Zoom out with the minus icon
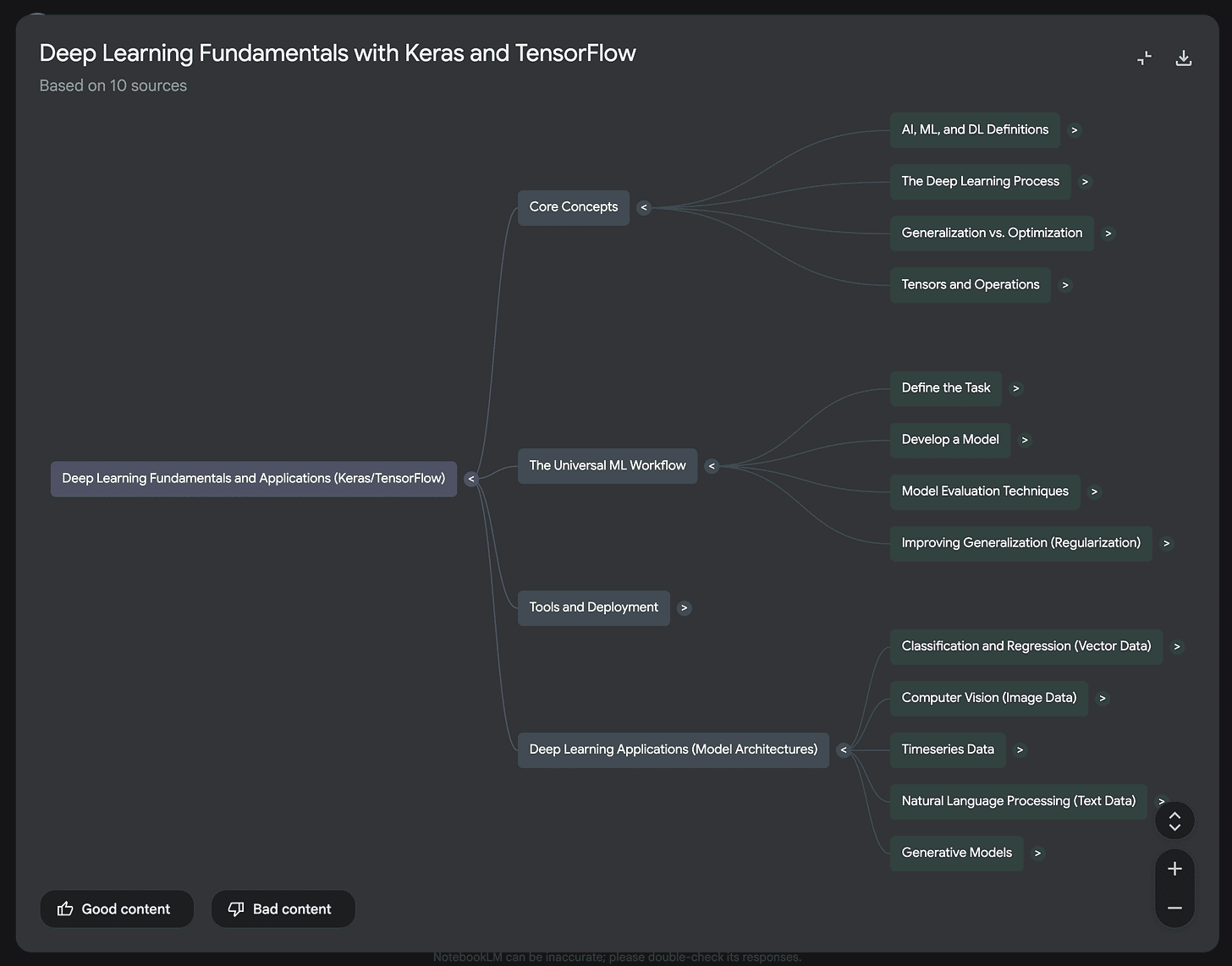Viewport: 1232px width, 966px height. (x=1174, y=908)
